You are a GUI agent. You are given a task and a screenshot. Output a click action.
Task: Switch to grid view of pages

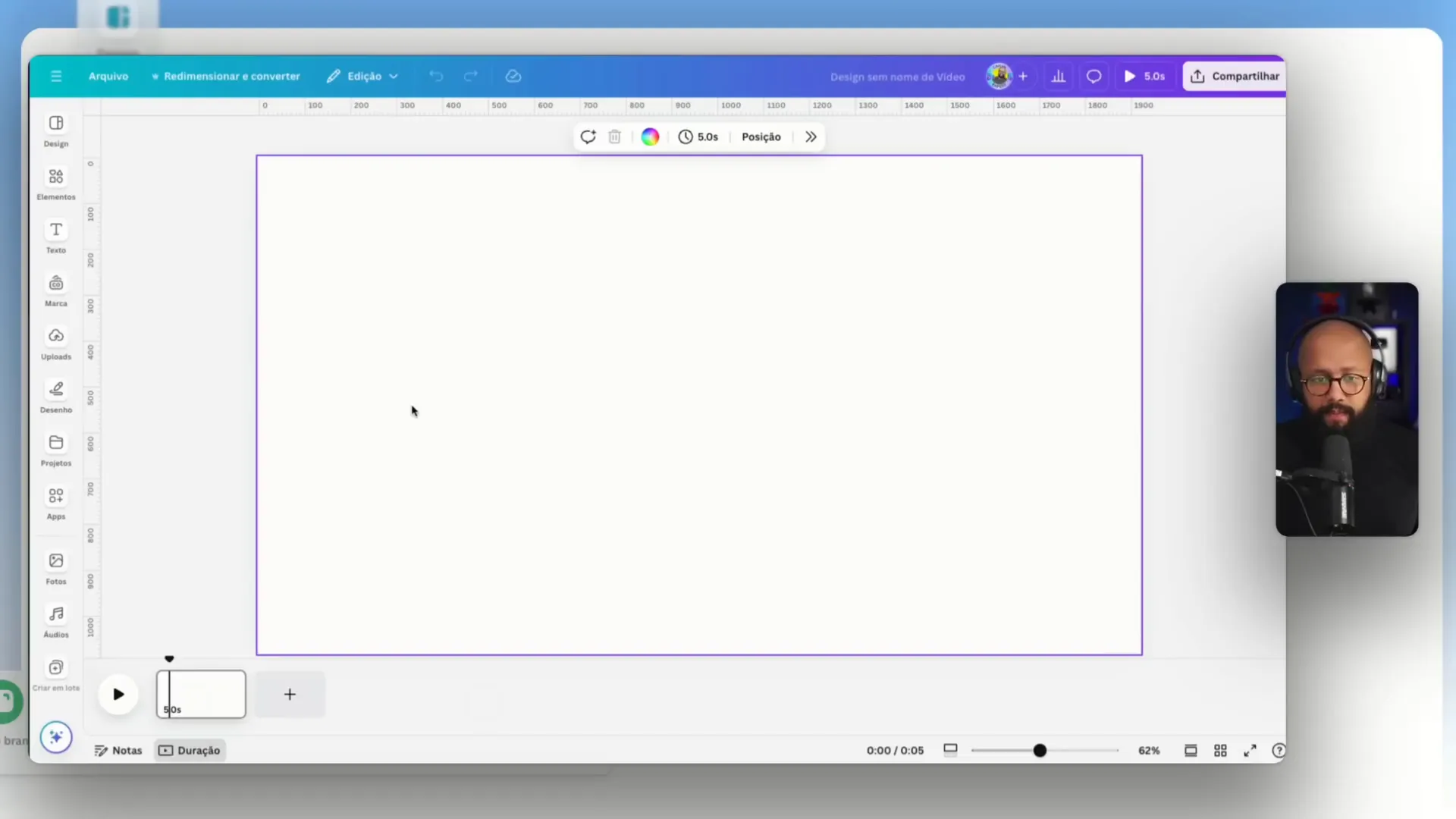point(1220,751)
